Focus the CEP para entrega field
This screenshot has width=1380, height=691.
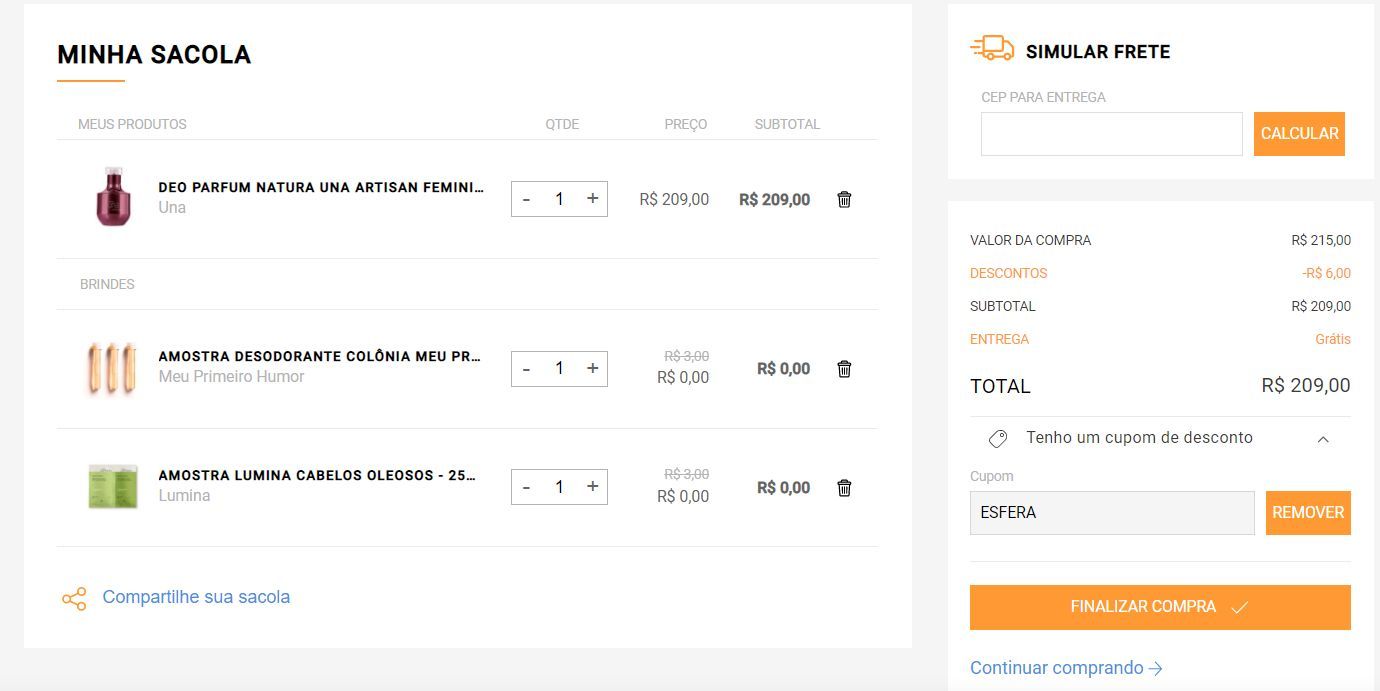point(1111,134)
